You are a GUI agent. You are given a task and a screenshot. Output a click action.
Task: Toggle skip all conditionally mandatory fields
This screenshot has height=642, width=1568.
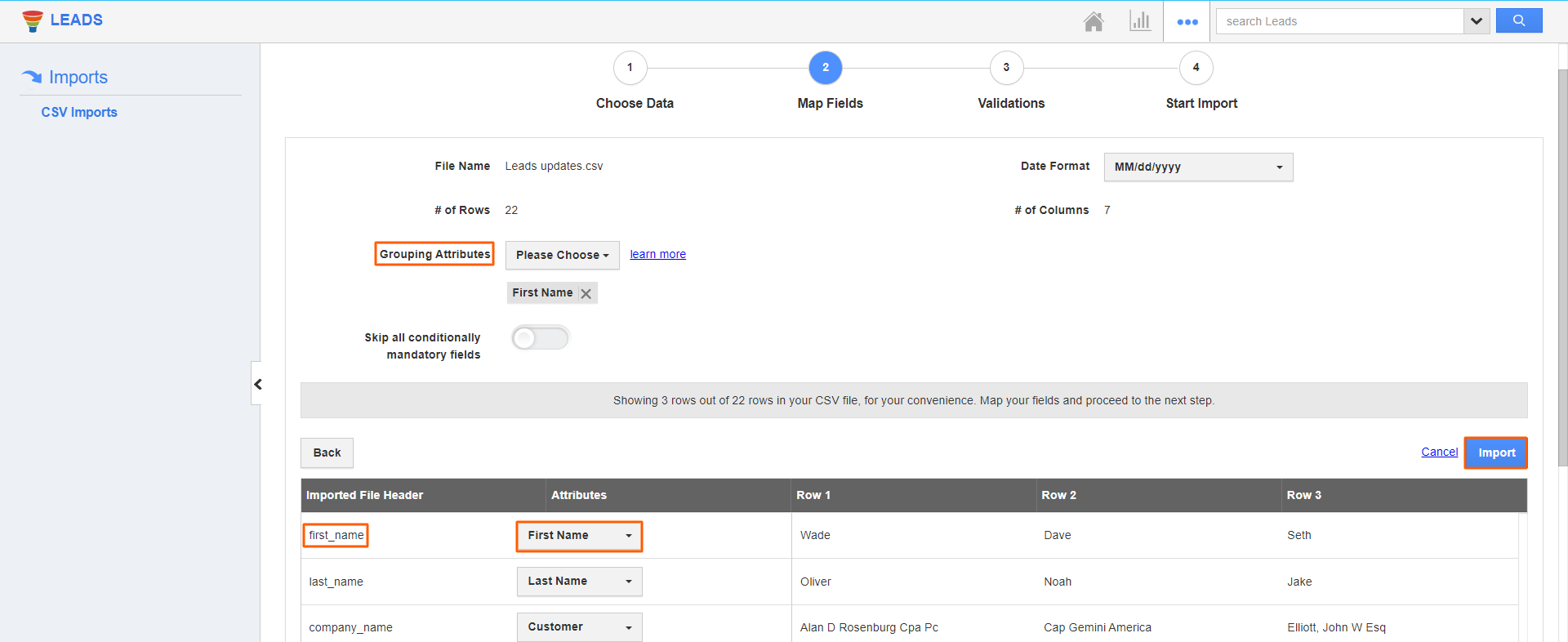pyautogui.click(x=540, y=338)
